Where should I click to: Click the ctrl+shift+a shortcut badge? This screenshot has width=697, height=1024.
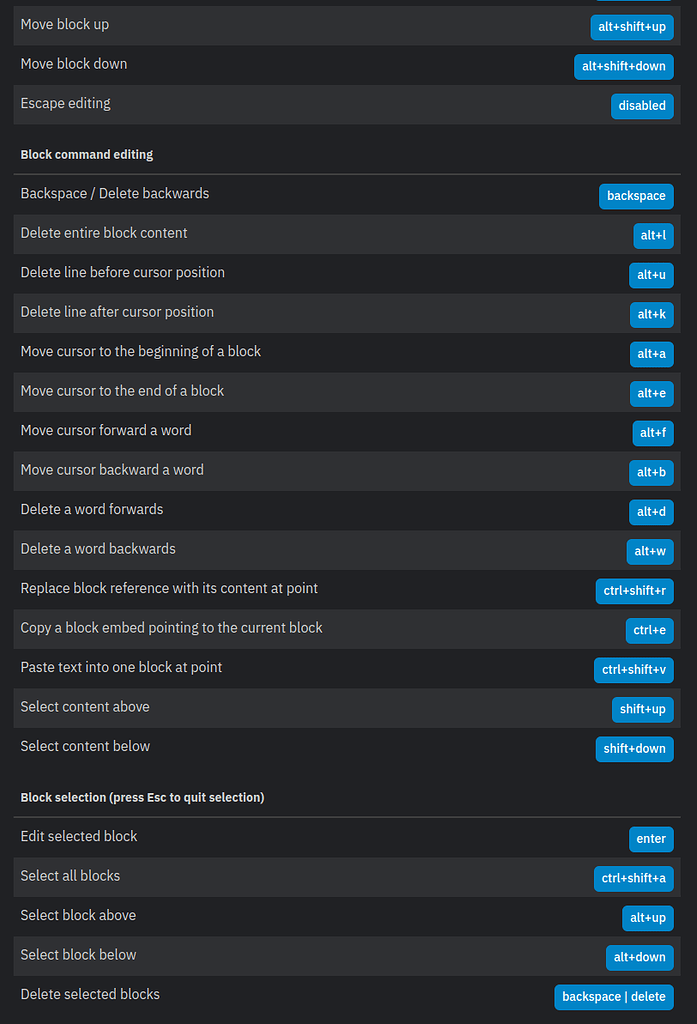coord(633,878)
